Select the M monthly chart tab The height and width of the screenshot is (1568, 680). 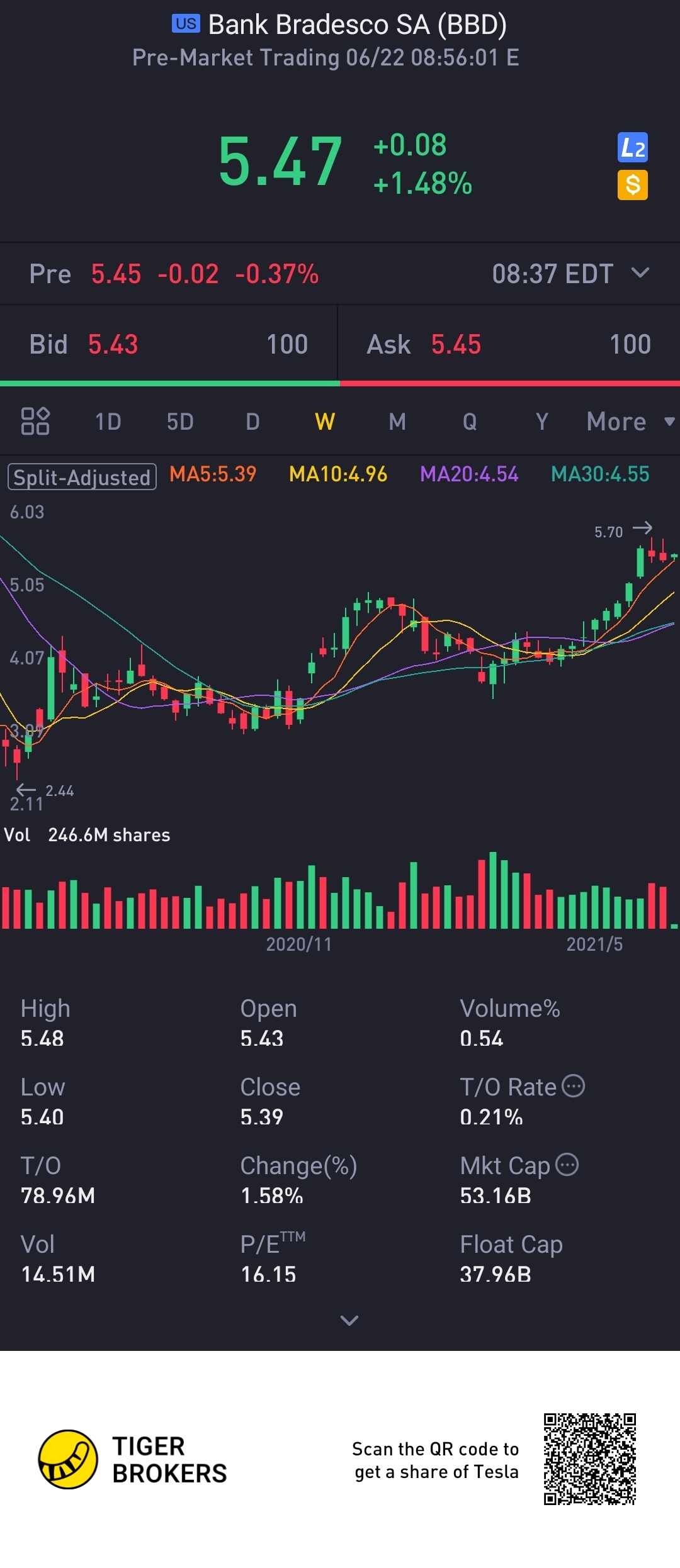pos(397,421)
